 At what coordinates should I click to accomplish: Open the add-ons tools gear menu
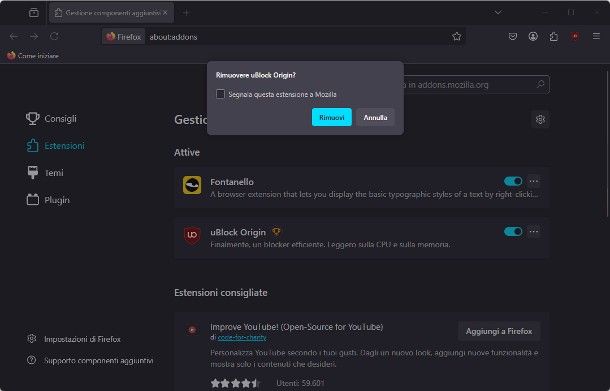pos(540,119)
